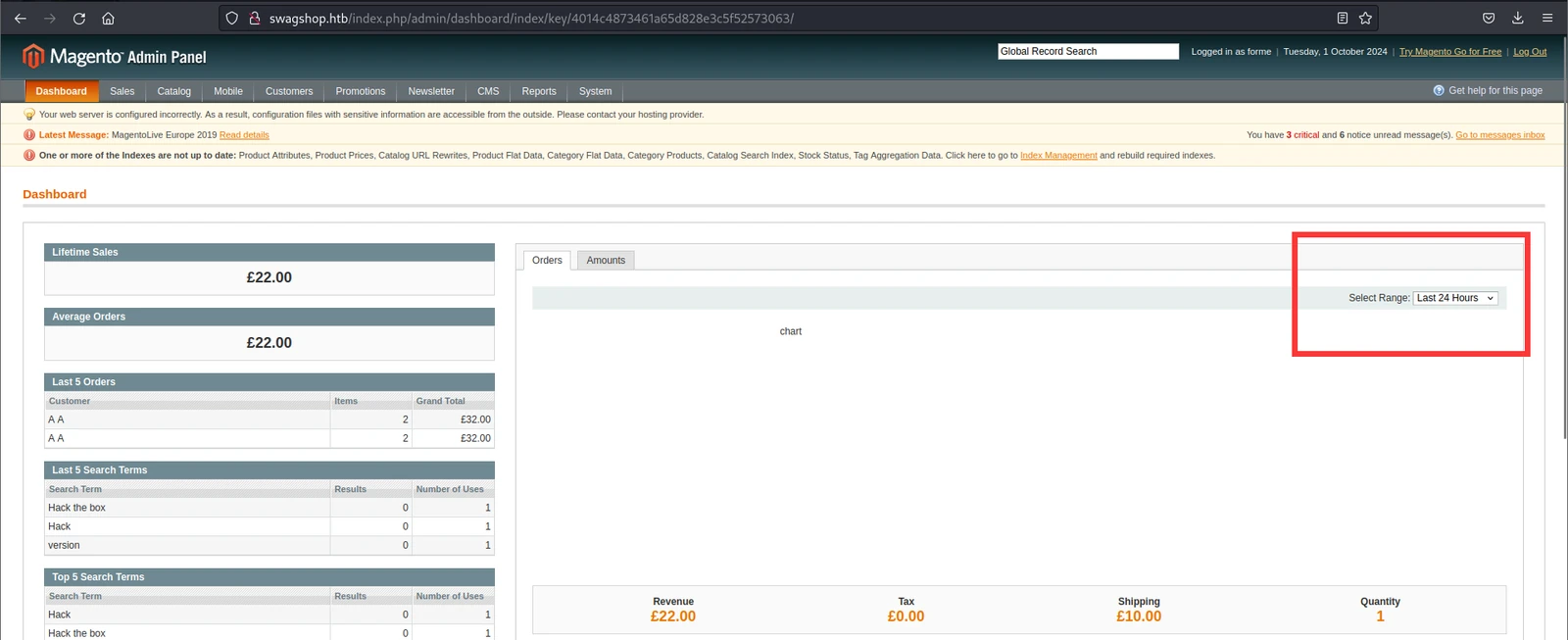Click the Tax £0.00 total
The width and height of the screenshot is (1568, 640).
[x=906, y=616]
